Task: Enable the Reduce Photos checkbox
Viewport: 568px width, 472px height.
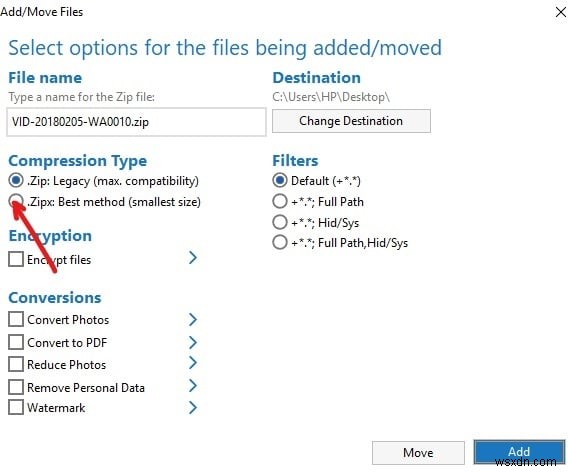Action: click(16, 364)
